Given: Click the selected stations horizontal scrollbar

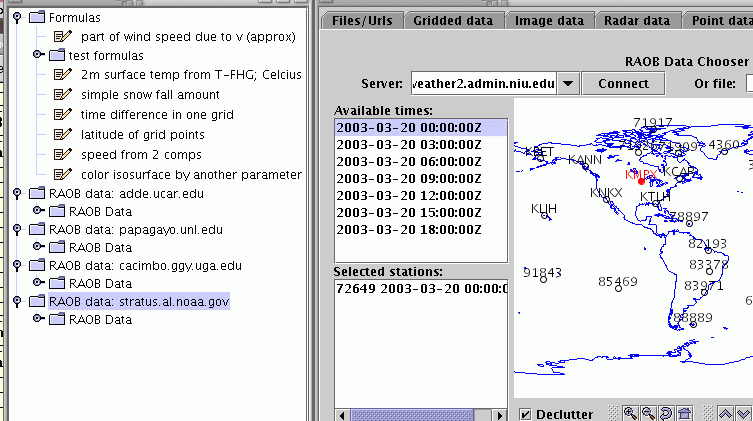Looking at the screenshot, I should [420, 414].
